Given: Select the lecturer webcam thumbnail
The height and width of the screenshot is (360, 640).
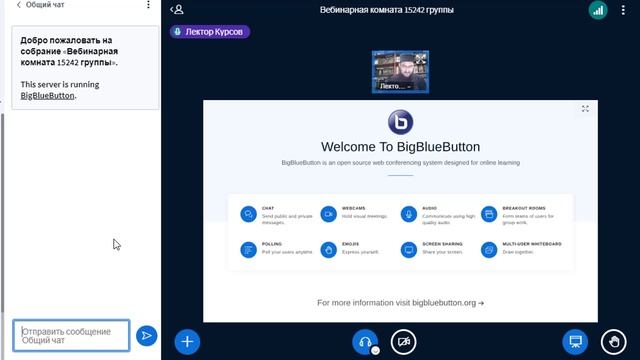Looking at the screenshot, I should [400, 72].
